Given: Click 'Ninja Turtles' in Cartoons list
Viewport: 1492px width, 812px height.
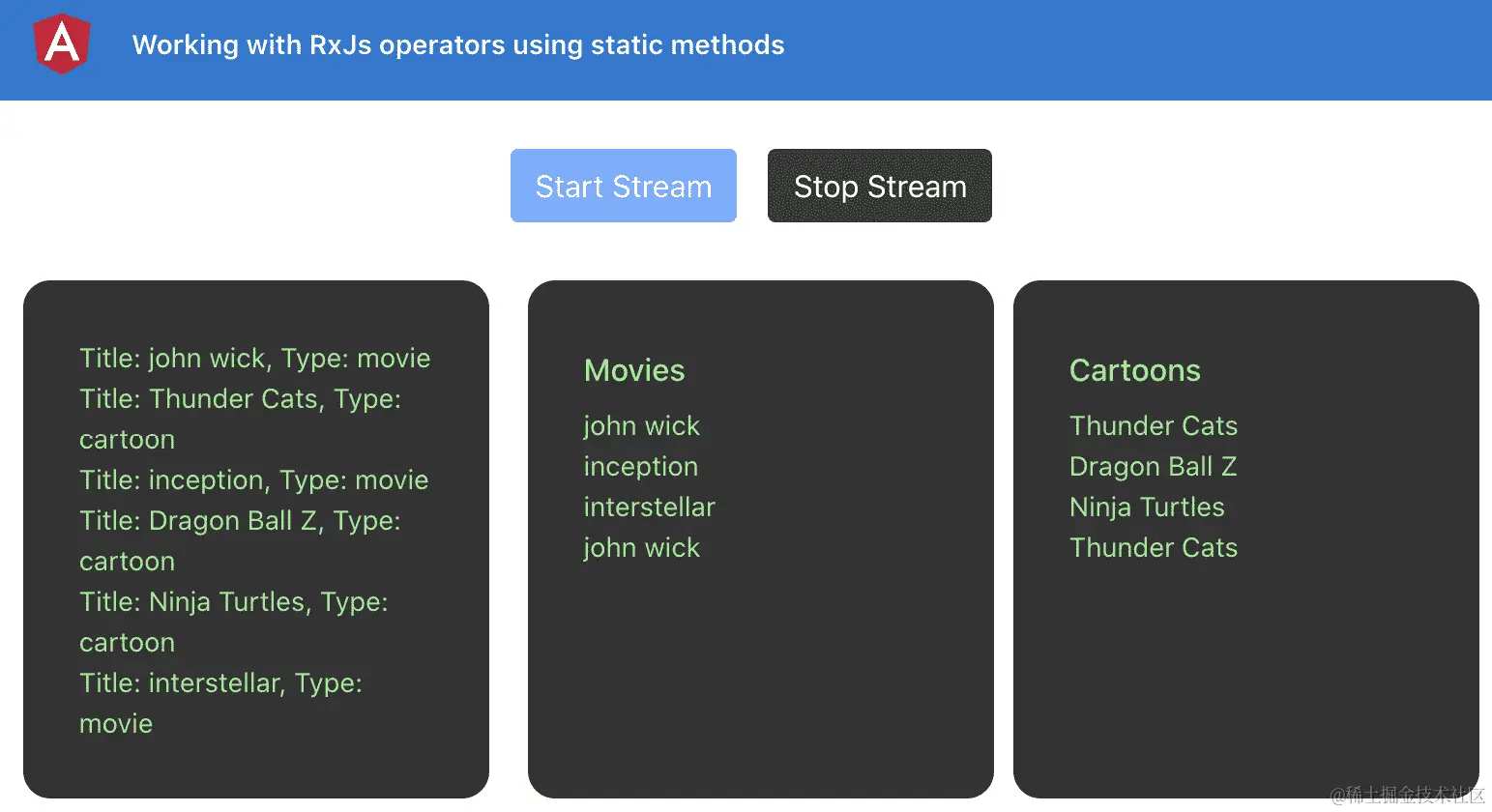Looking at the screenshot, I should click(x=1147, y=507).
